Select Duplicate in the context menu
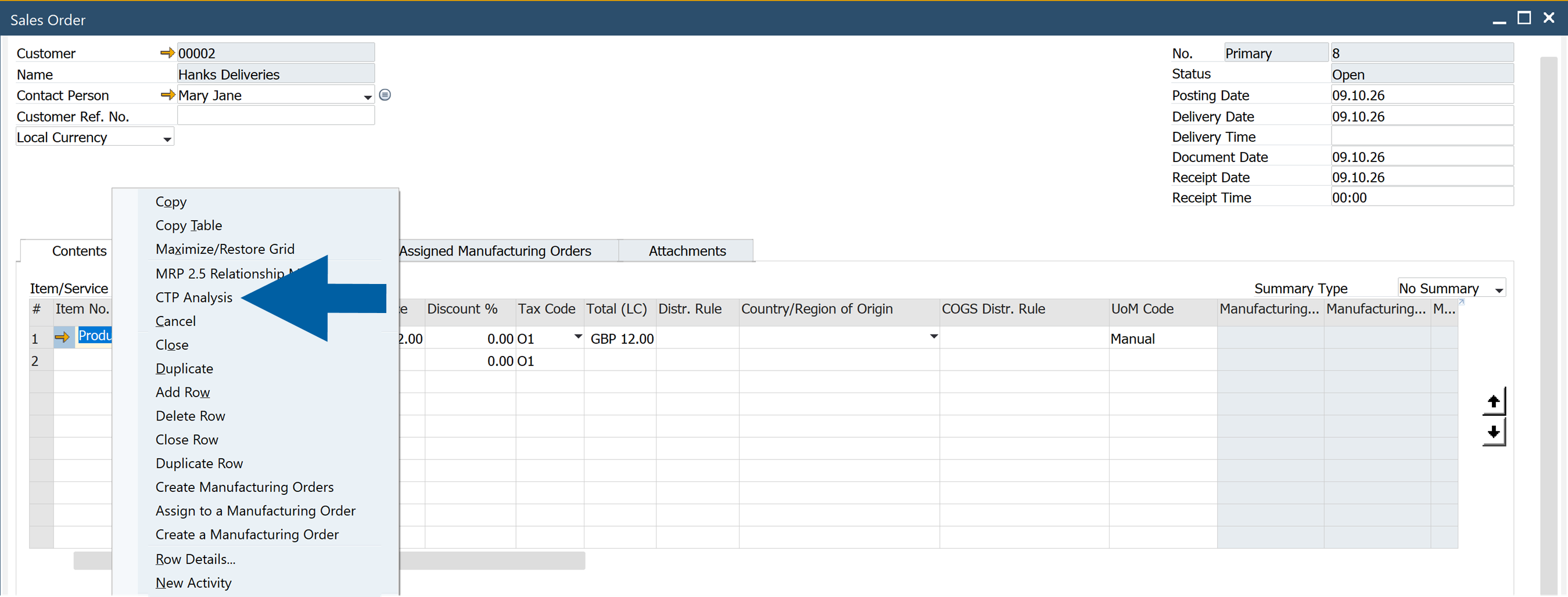 click(x=184, y=369)
